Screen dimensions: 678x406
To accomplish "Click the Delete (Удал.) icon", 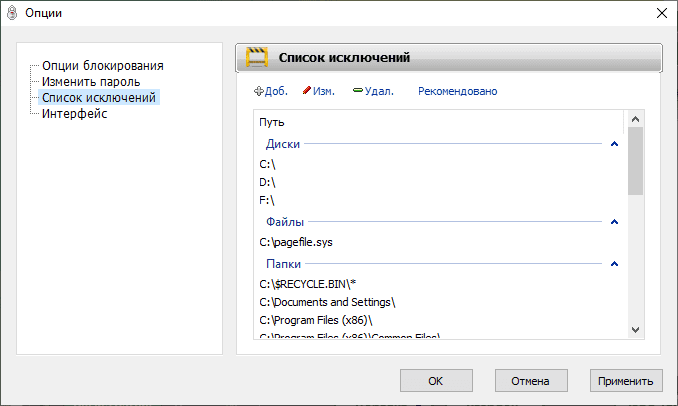I will click(x=358, y=91).
